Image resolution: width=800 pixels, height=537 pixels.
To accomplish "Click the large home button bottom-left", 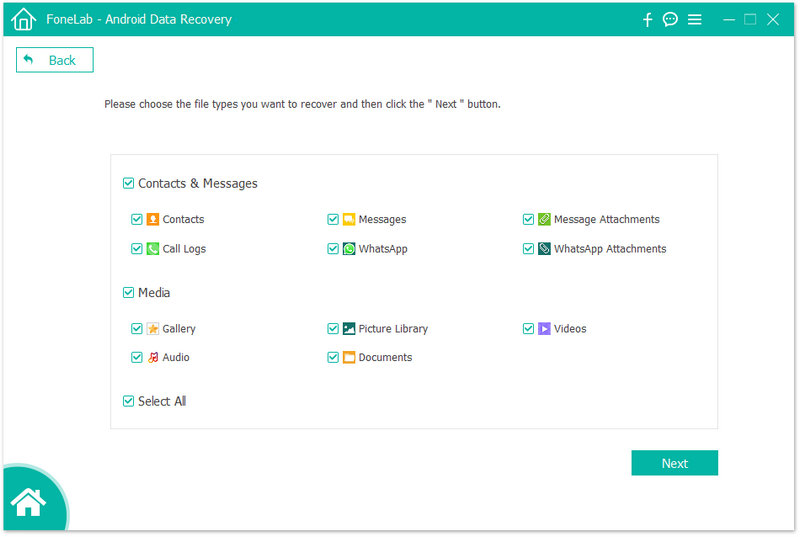I will 29,503.
